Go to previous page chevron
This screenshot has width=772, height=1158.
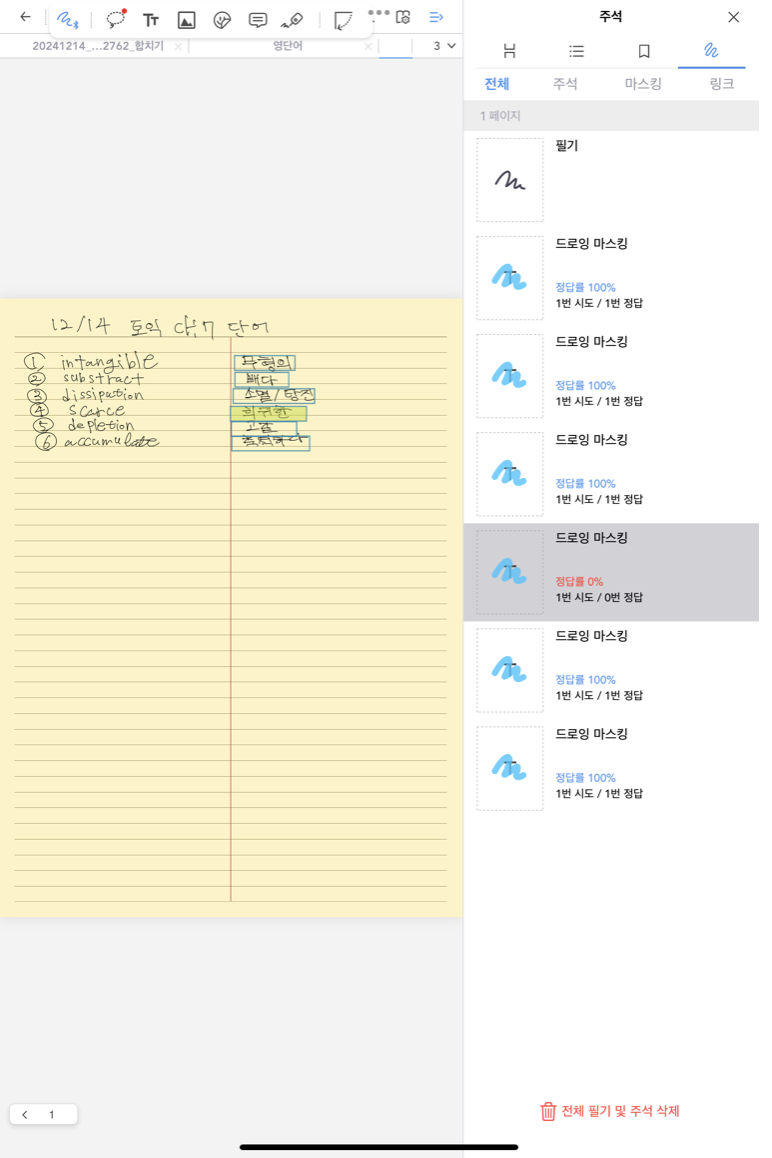click(25, 1114)
